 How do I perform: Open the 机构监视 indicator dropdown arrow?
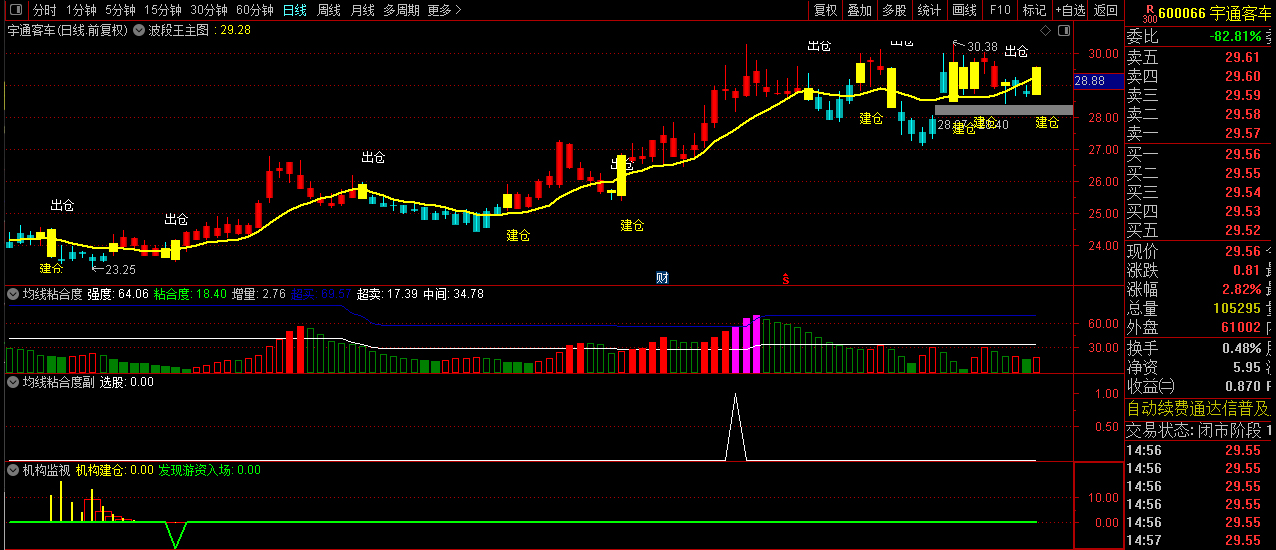coord(13,469)
